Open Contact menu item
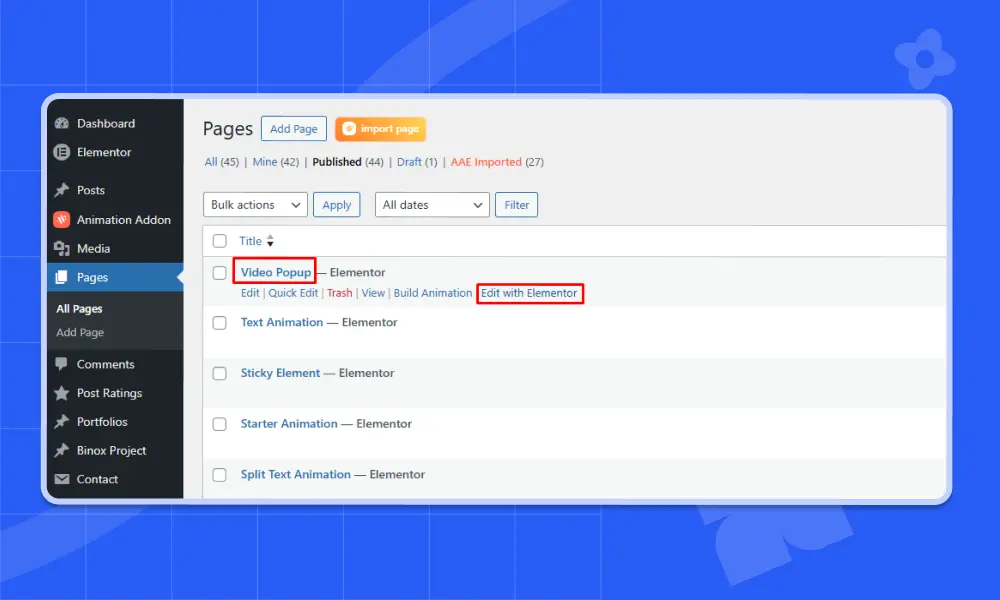1000x600 pixels. [98, 479]
